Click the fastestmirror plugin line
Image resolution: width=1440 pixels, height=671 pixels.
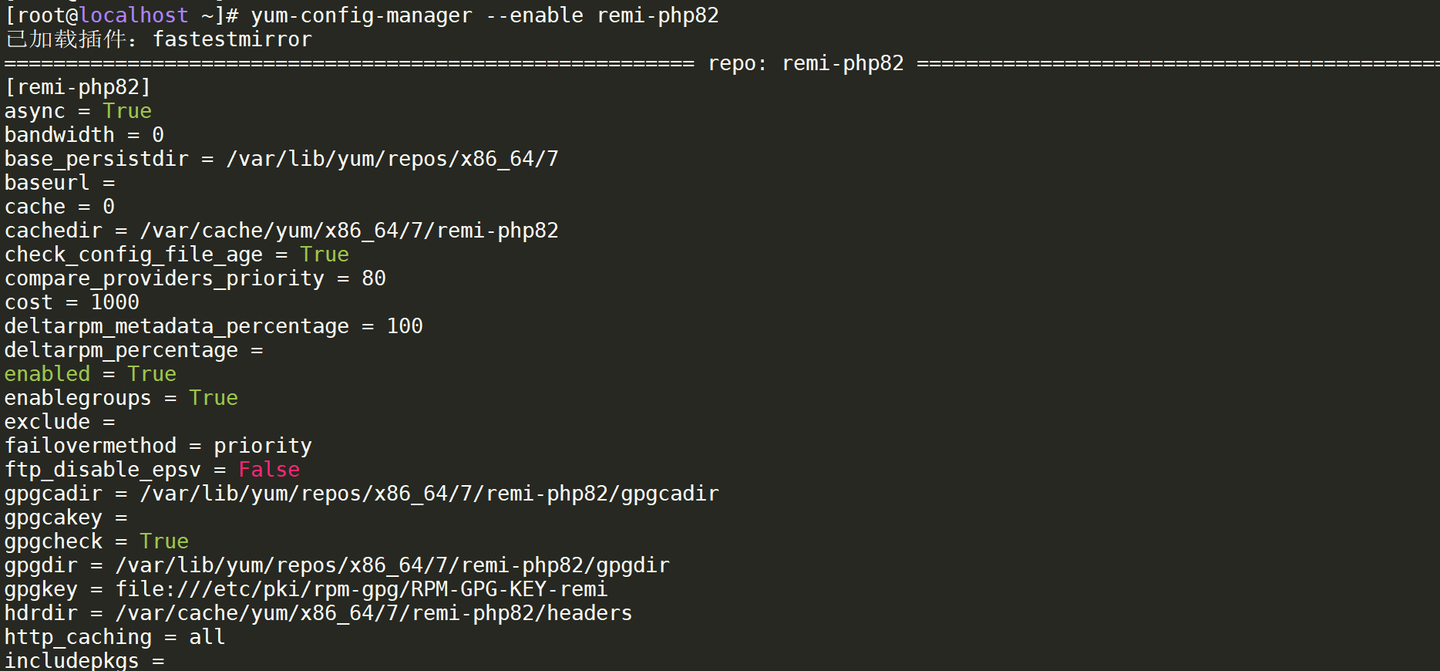click(158, 39)
